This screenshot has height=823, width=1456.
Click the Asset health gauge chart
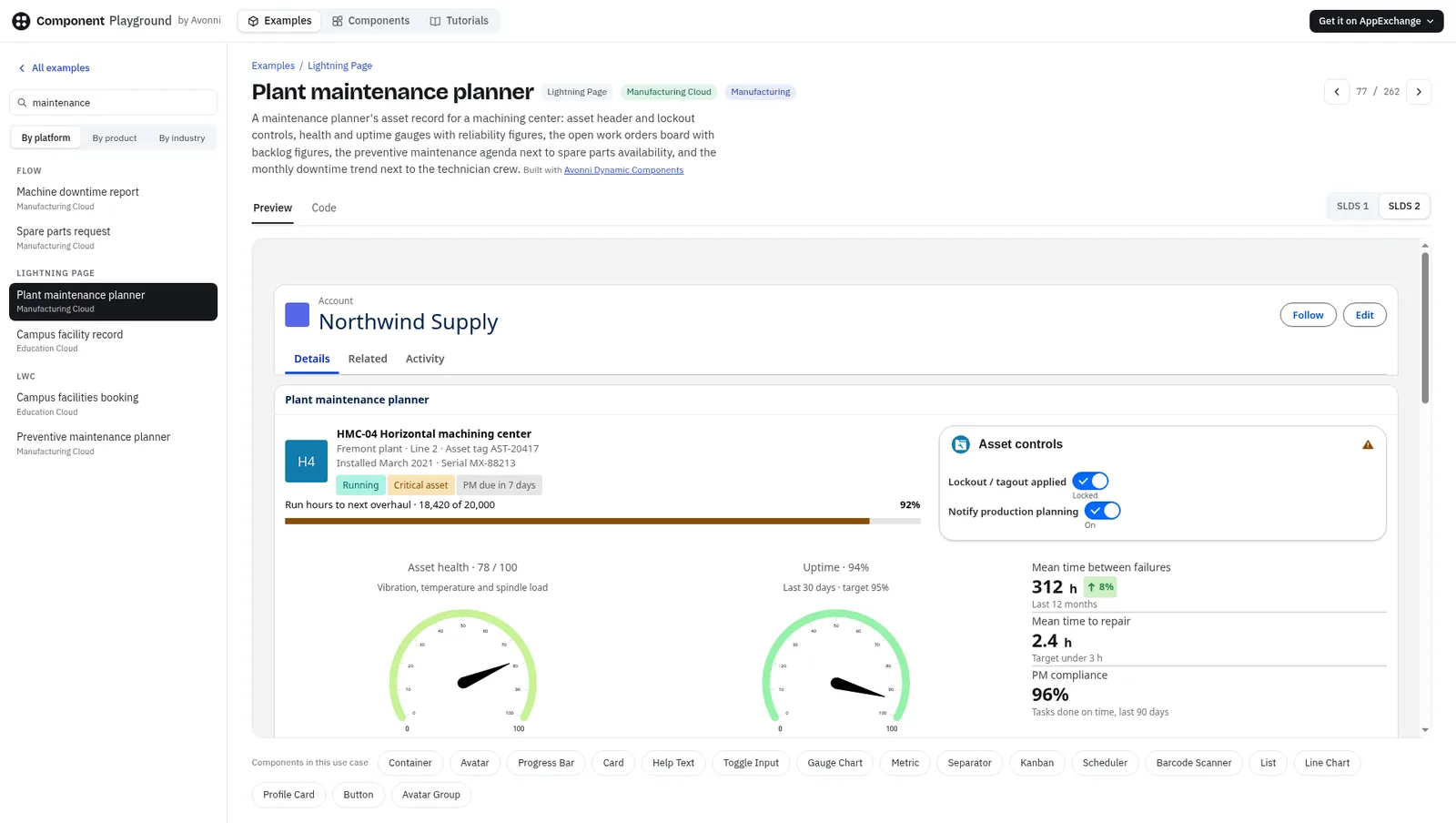click(x=462, y=670)
